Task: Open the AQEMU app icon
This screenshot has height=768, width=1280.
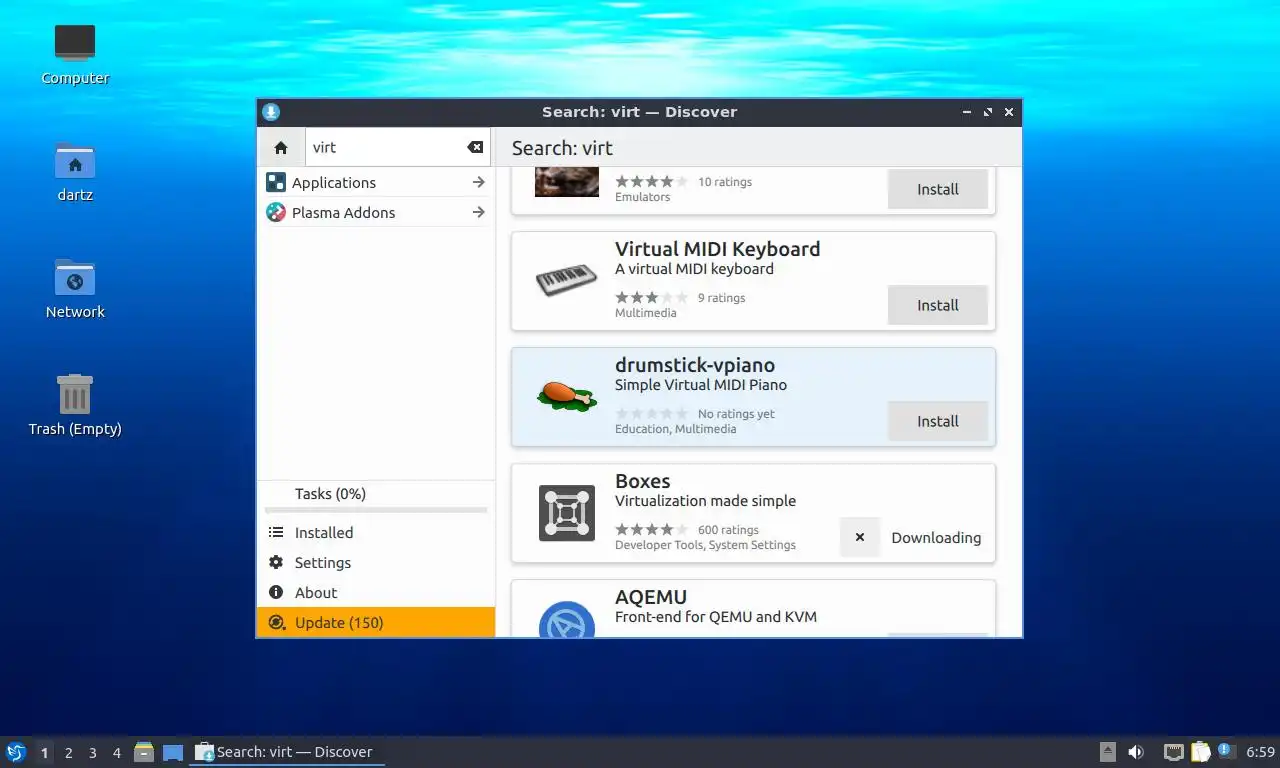Action: click(x=566, y=619)
